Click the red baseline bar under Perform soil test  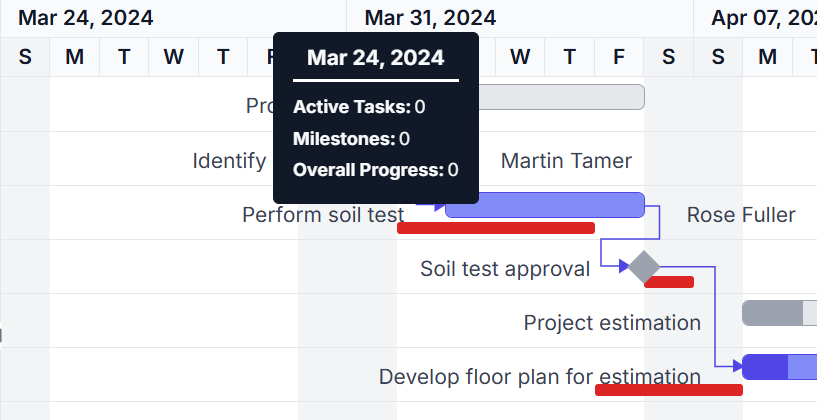(x=496, y=228)
